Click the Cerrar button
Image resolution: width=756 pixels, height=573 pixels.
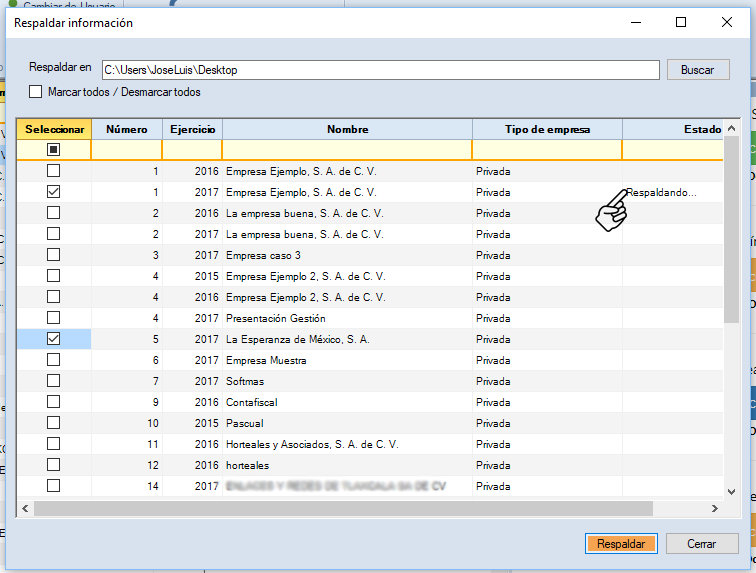coord(701,544)
